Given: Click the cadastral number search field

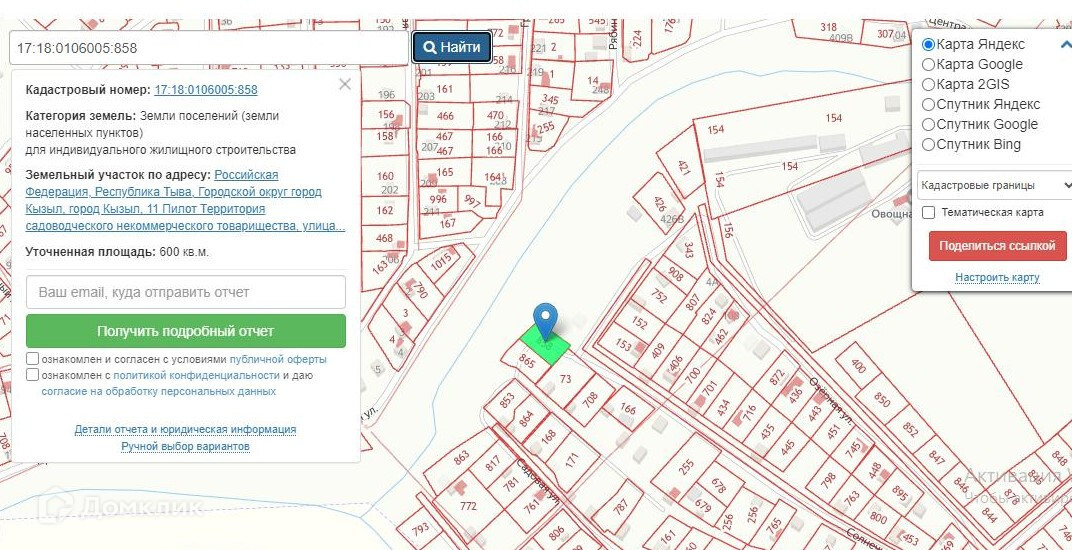Looking at the screenshot, I should tap(208, 47).
